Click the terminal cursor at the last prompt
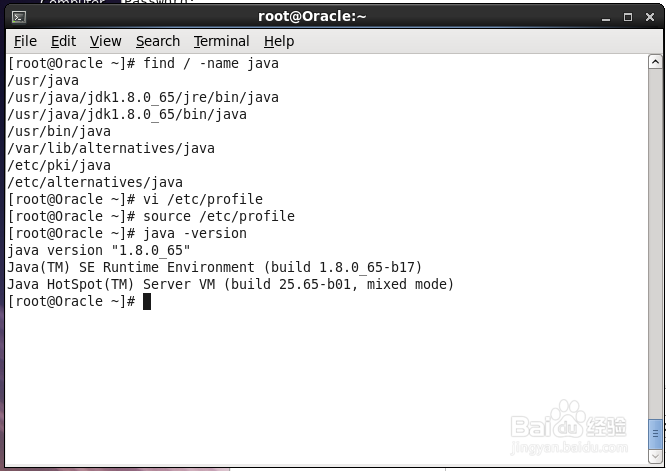The height and width of the screenshot is (471, 666). click(x=147, y=301)
